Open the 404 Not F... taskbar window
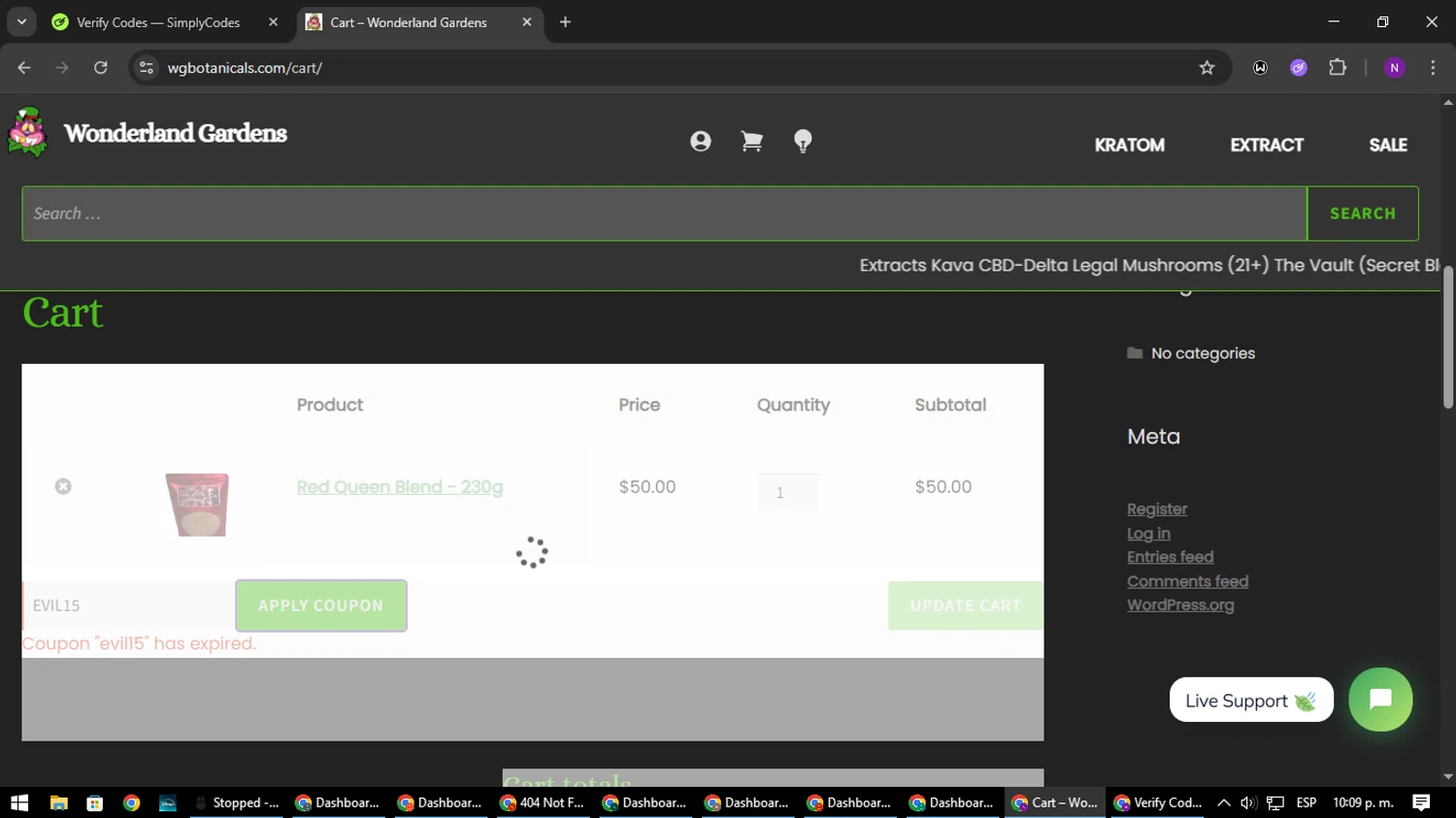Screen dimensions: 1456x818 [543, 802]
